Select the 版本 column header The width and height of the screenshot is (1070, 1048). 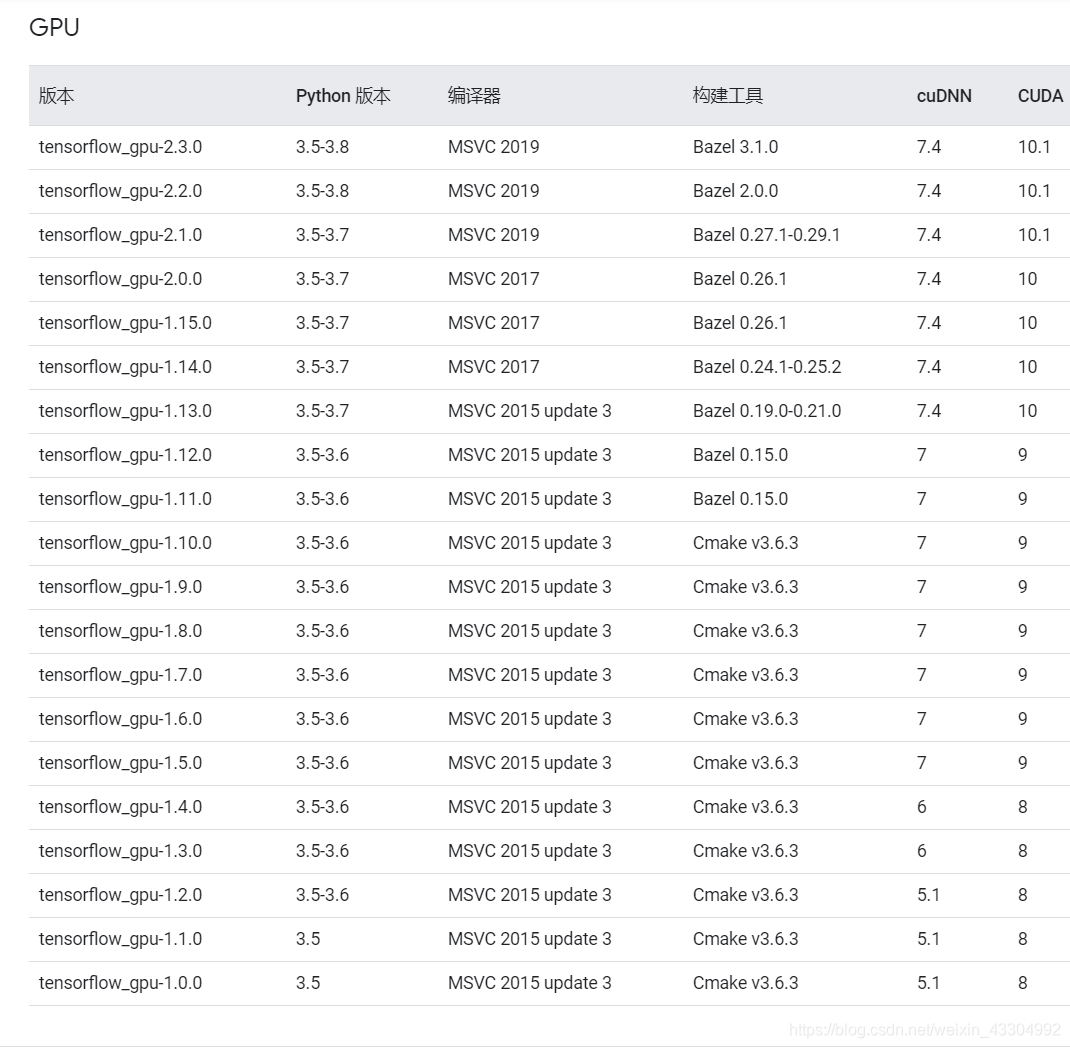56,96
